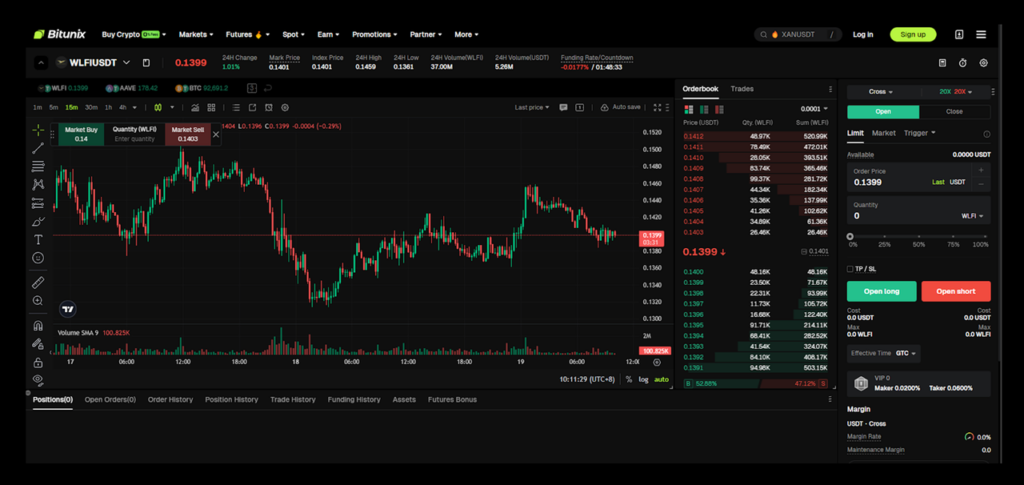
Task: Click the chart pop-out share icon
Action: (252, 107)
